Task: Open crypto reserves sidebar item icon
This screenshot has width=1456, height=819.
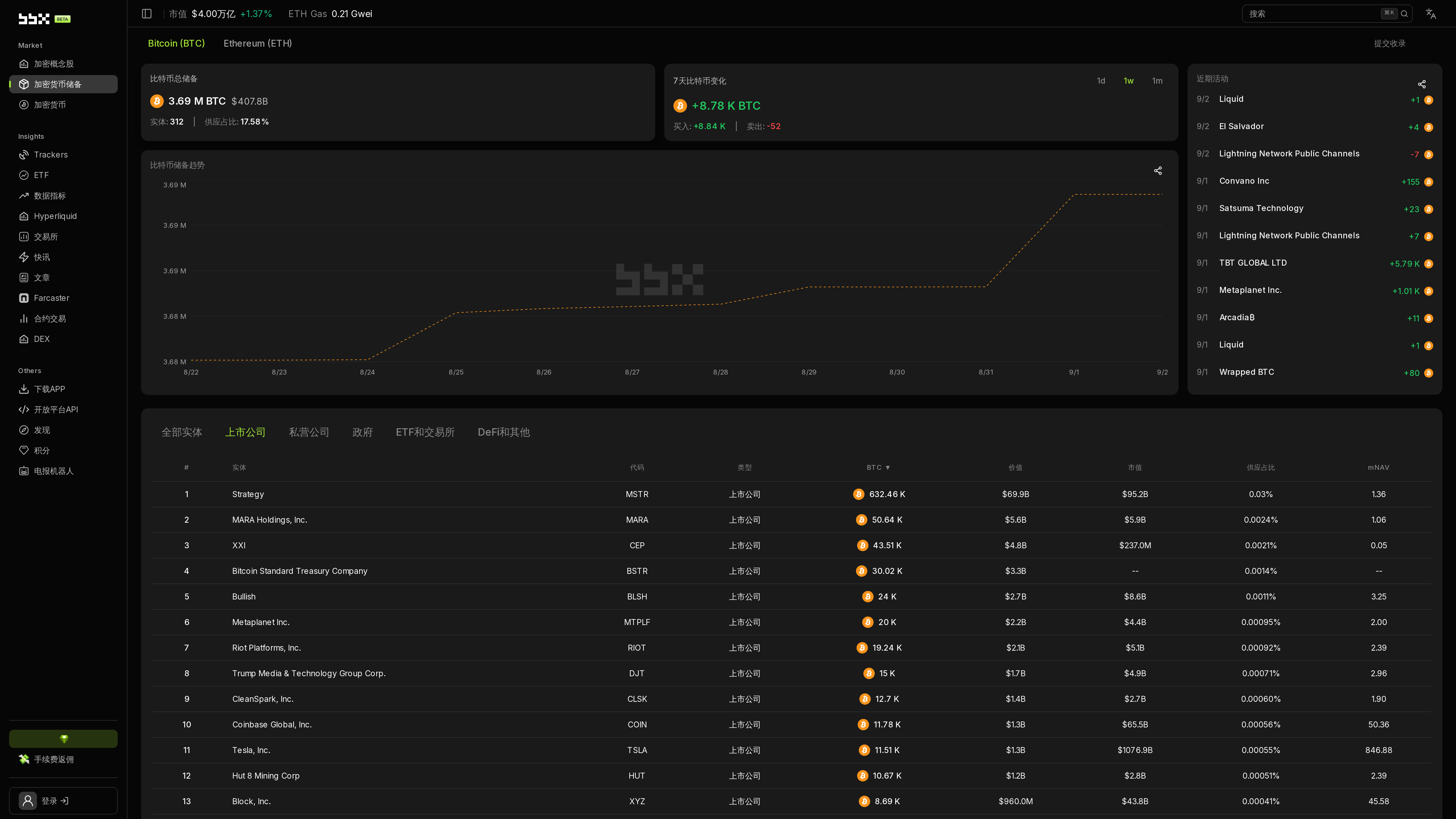Action: pyautogui.click(x=24, y=84)
